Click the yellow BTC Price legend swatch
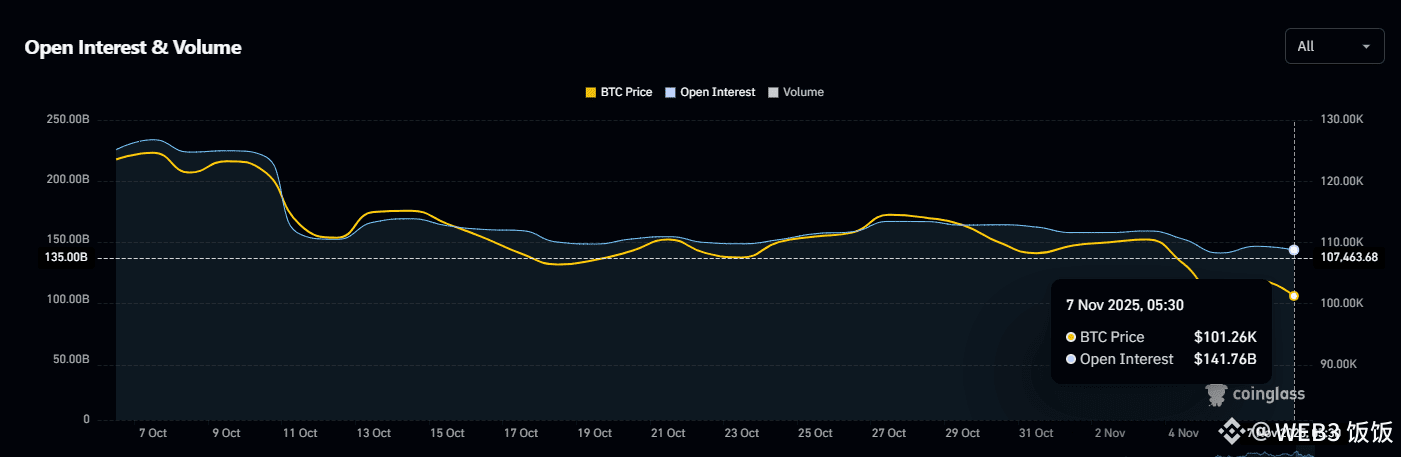This screenshot has width=1401, height=457. click(x=590, y=92)
